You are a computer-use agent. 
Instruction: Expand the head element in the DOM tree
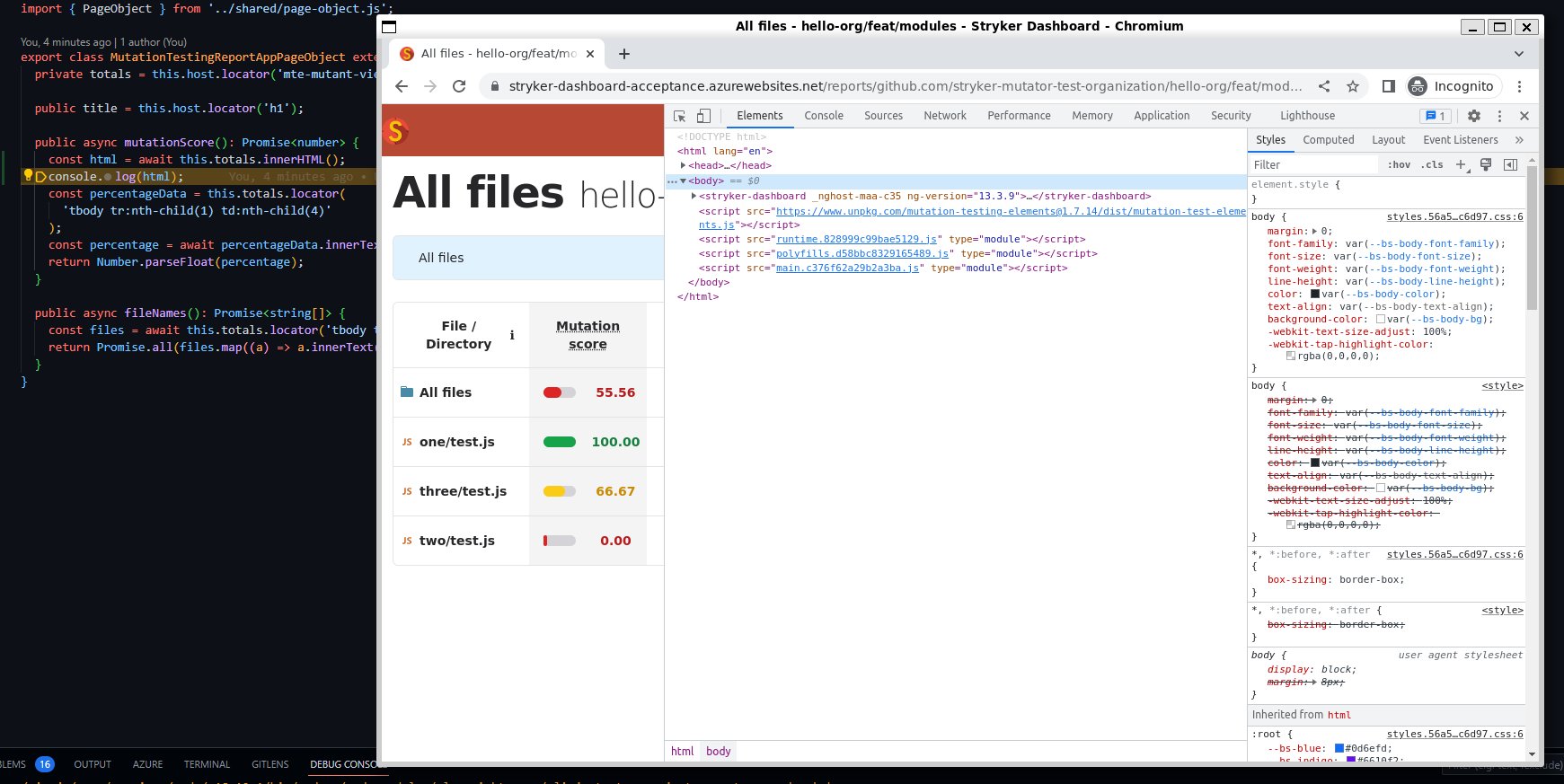[684, 165]
